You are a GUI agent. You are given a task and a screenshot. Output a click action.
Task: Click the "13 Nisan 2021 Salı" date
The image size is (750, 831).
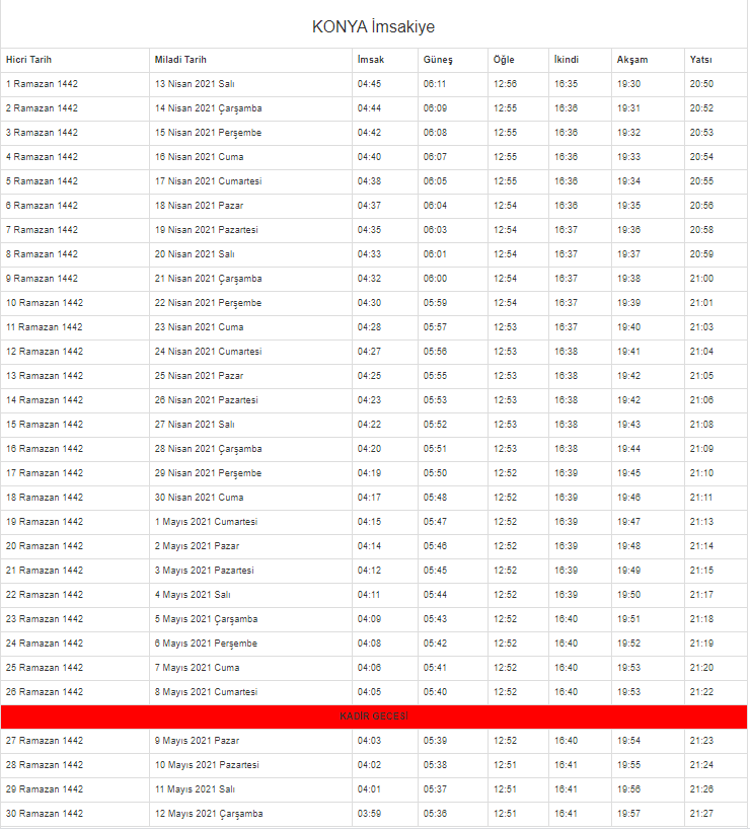coord(194,84)
